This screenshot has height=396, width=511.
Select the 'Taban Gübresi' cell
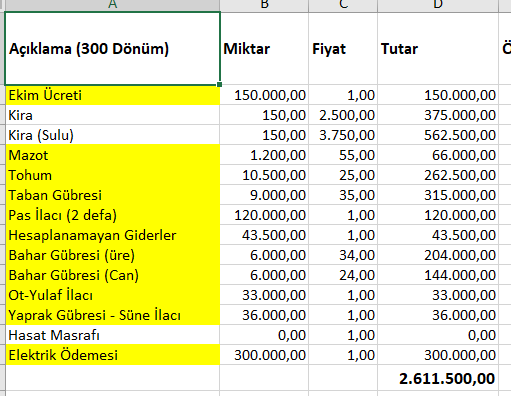[113, 195]
